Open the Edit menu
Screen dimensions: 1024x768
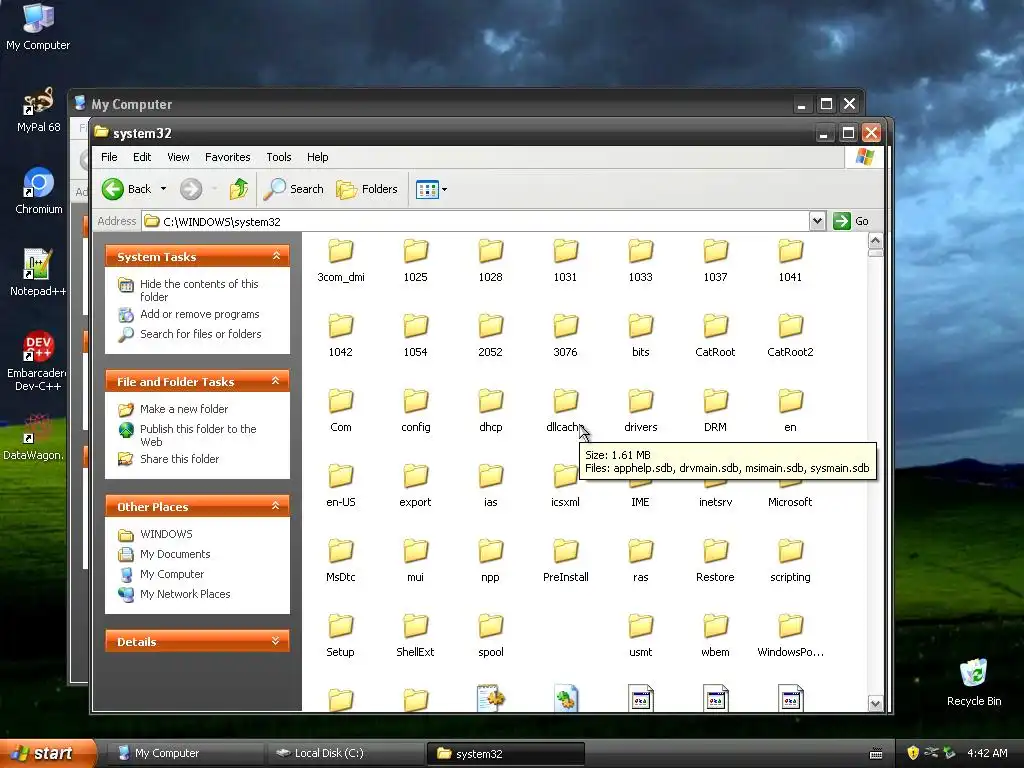click(142, 157)
